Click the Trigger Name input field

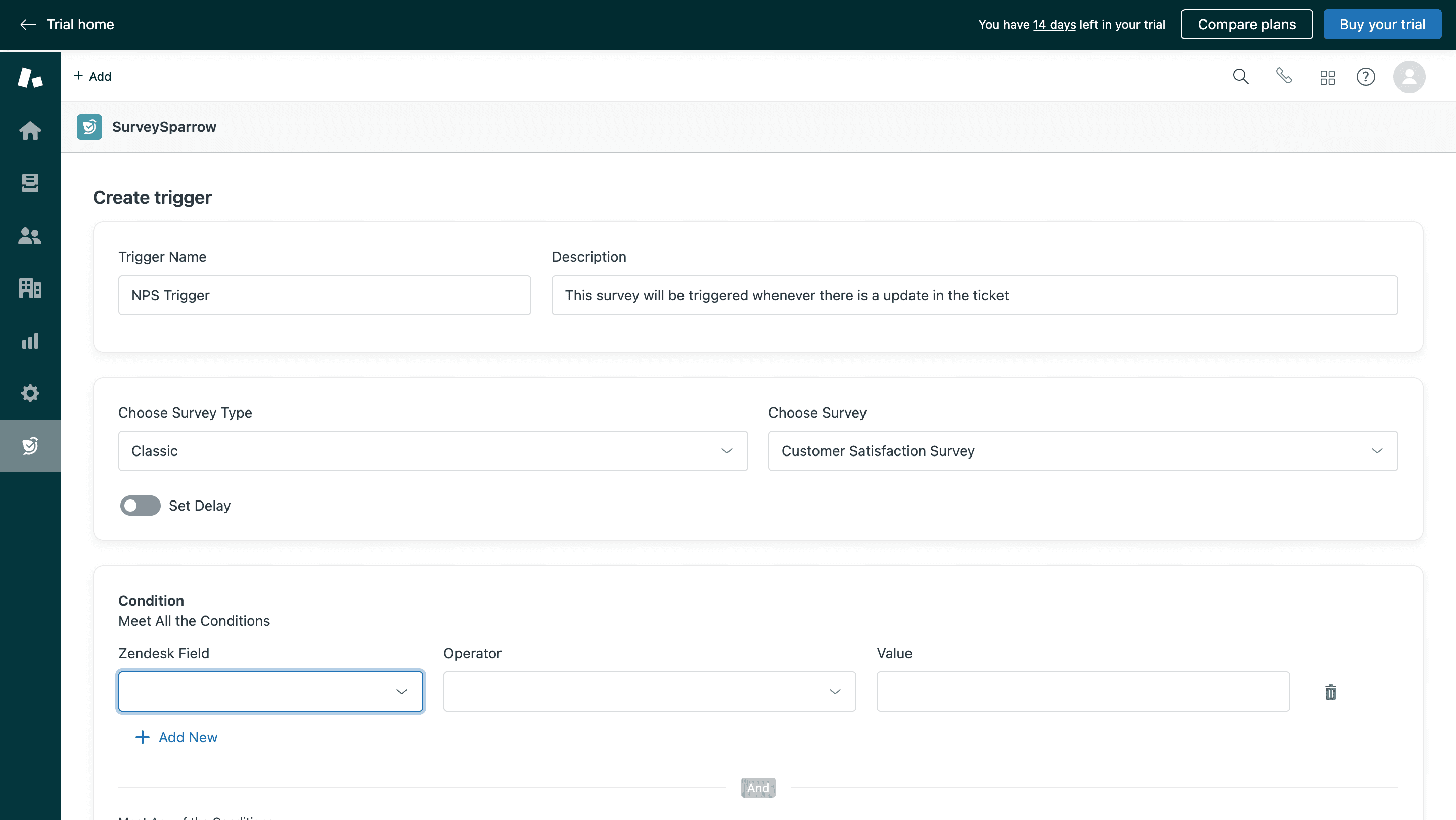coord(324,295)
